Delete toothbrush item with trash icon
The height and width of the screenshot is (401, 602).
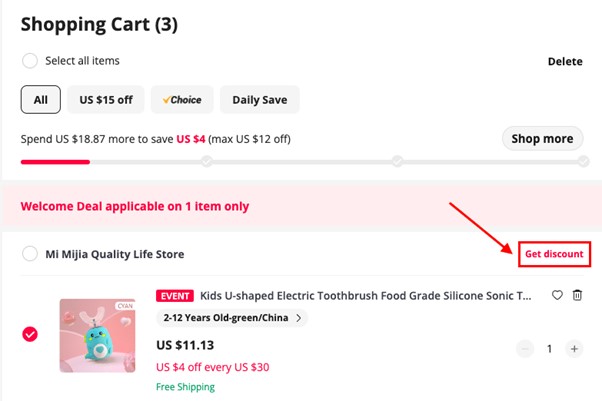pos(577,295)
